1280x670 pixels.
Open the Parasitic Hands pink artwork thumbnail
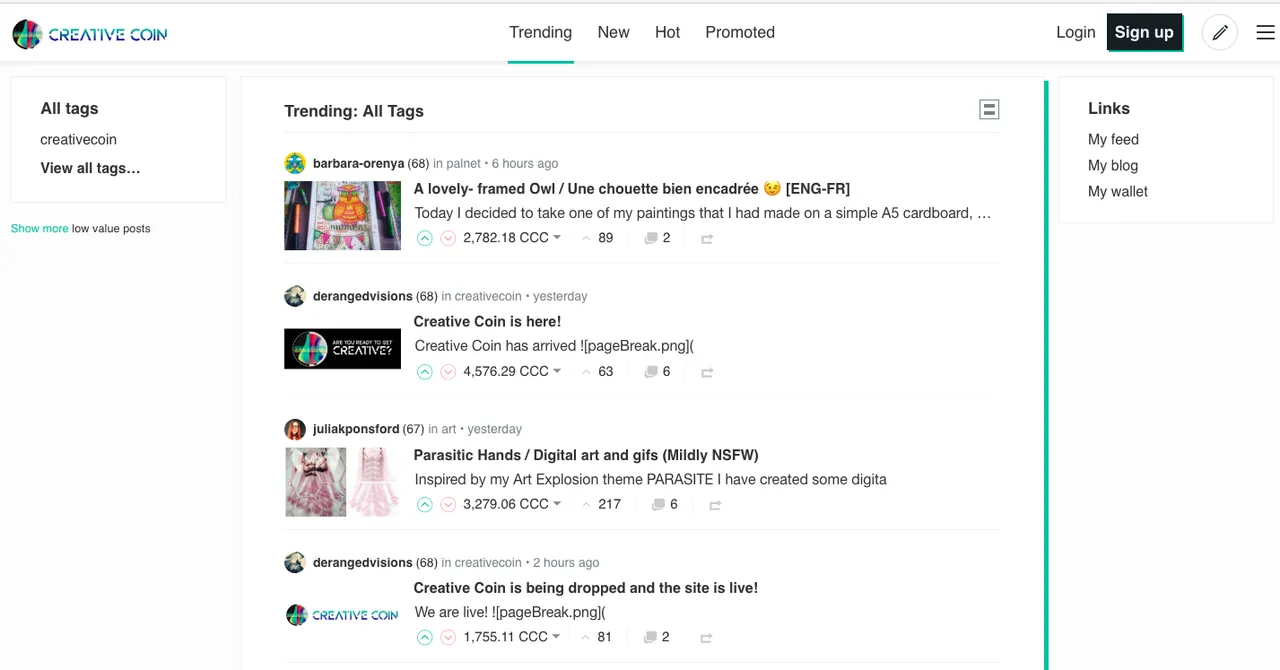point(342,482)
